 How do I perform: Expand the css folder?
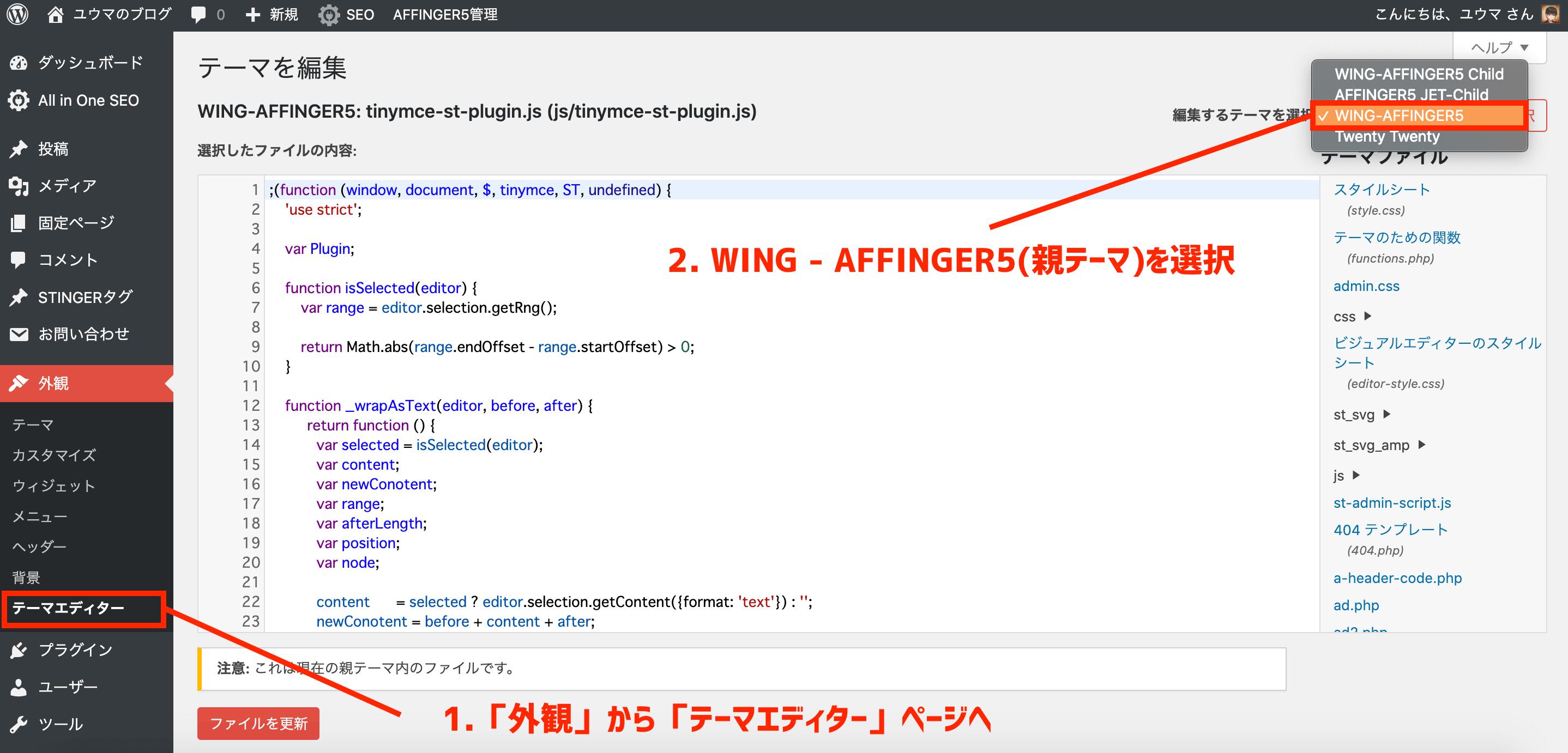point(1352,316)
